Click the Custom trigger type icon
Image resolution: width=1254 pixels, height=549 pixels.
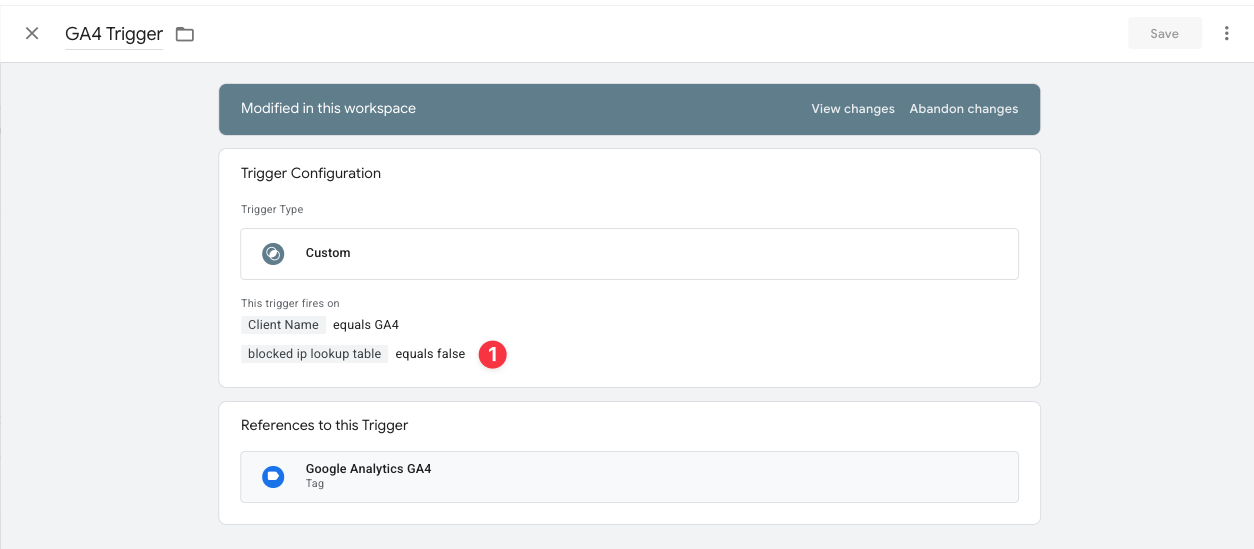(273, 254)
